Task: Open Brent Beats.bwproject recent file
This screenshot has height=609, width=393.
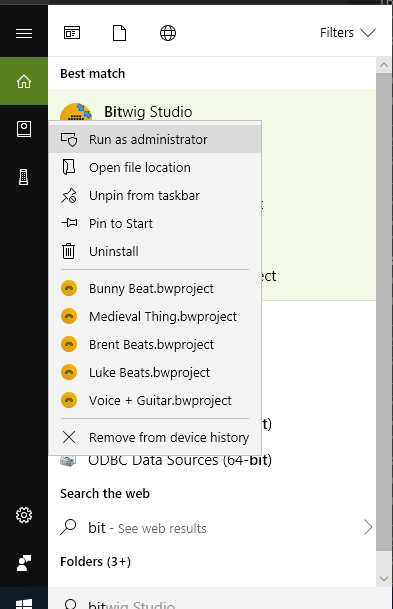Action: coord(155,345)
